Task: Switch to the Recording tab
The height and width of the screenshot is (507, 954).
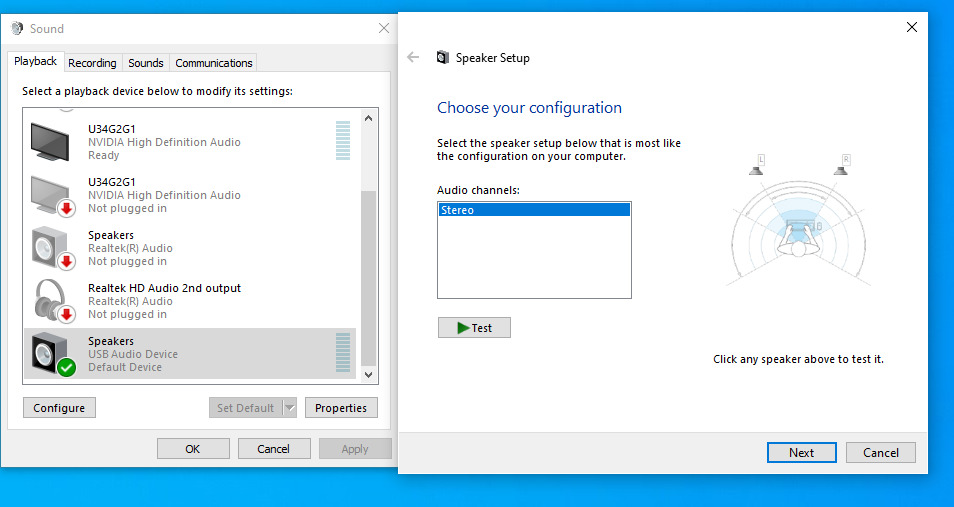Action: [92, 63]
